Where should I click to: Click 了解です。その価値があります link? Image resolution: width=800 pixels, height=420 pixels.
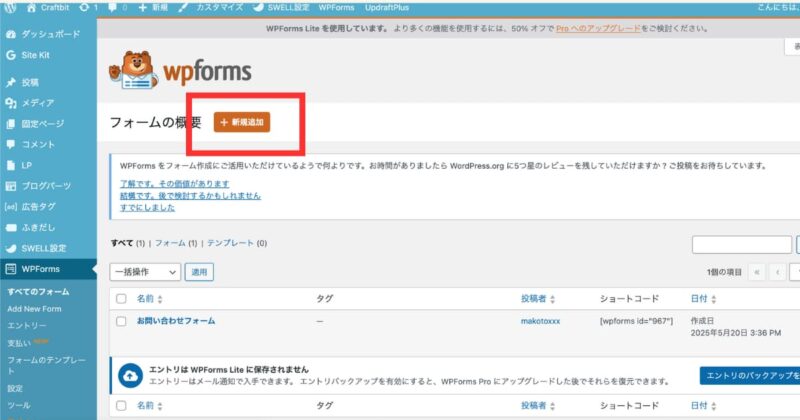coord(174,184)
